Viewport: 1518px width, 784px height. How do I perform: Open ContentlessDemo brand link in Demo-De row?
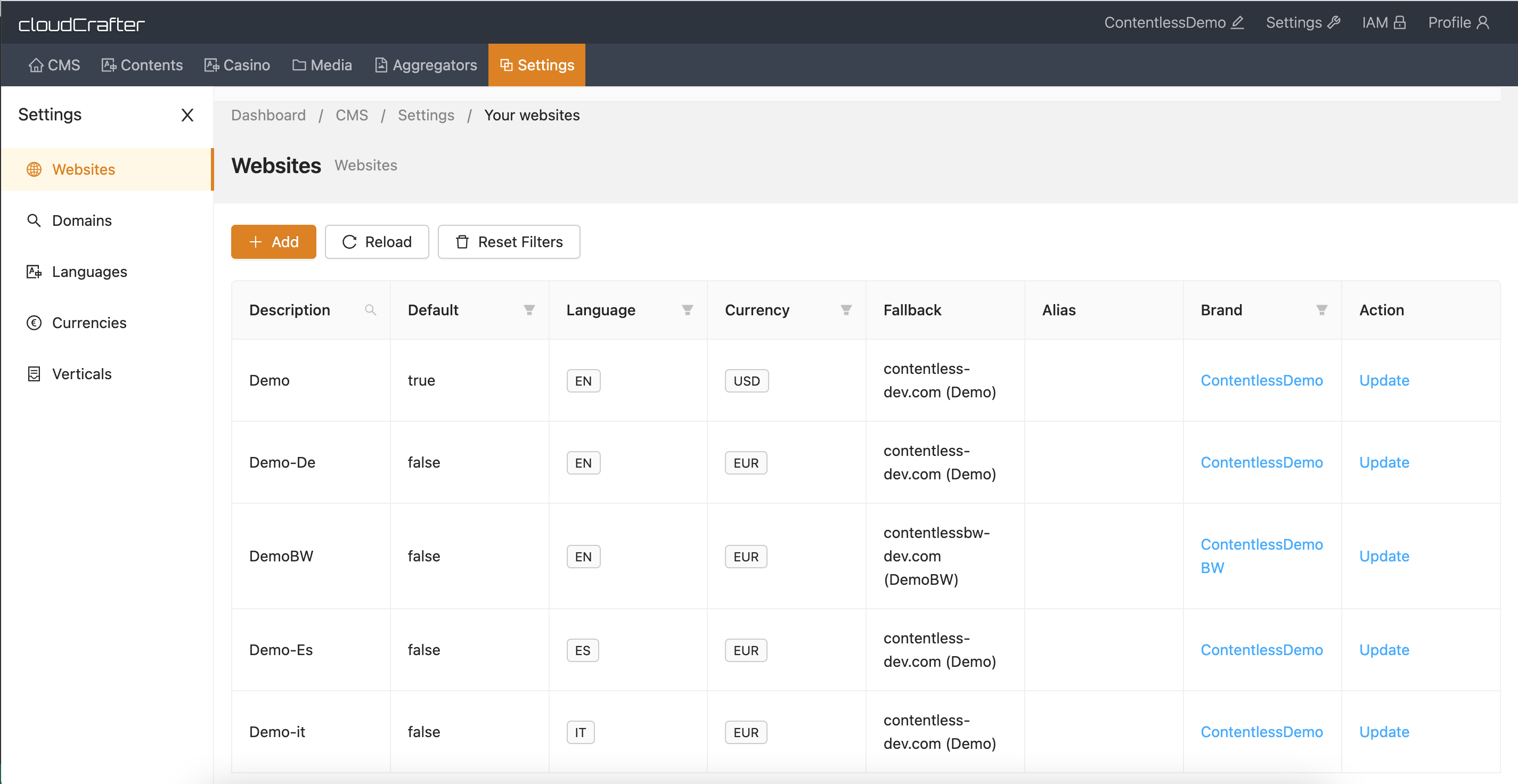click(x=1262, y=462)
